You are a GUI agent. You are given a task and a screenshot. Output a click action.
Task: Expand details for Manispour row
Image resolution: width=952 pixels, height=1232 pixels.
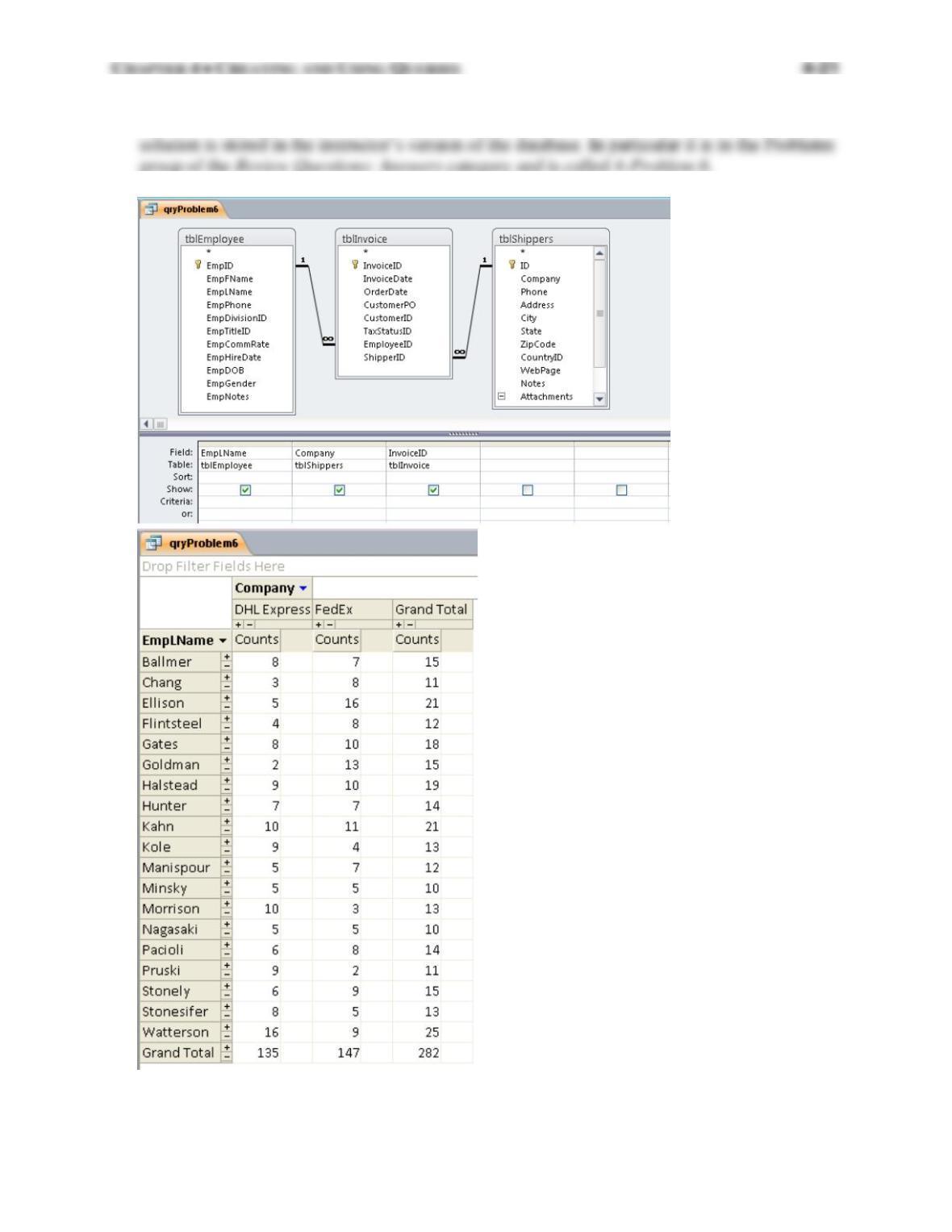click(227, 863)
